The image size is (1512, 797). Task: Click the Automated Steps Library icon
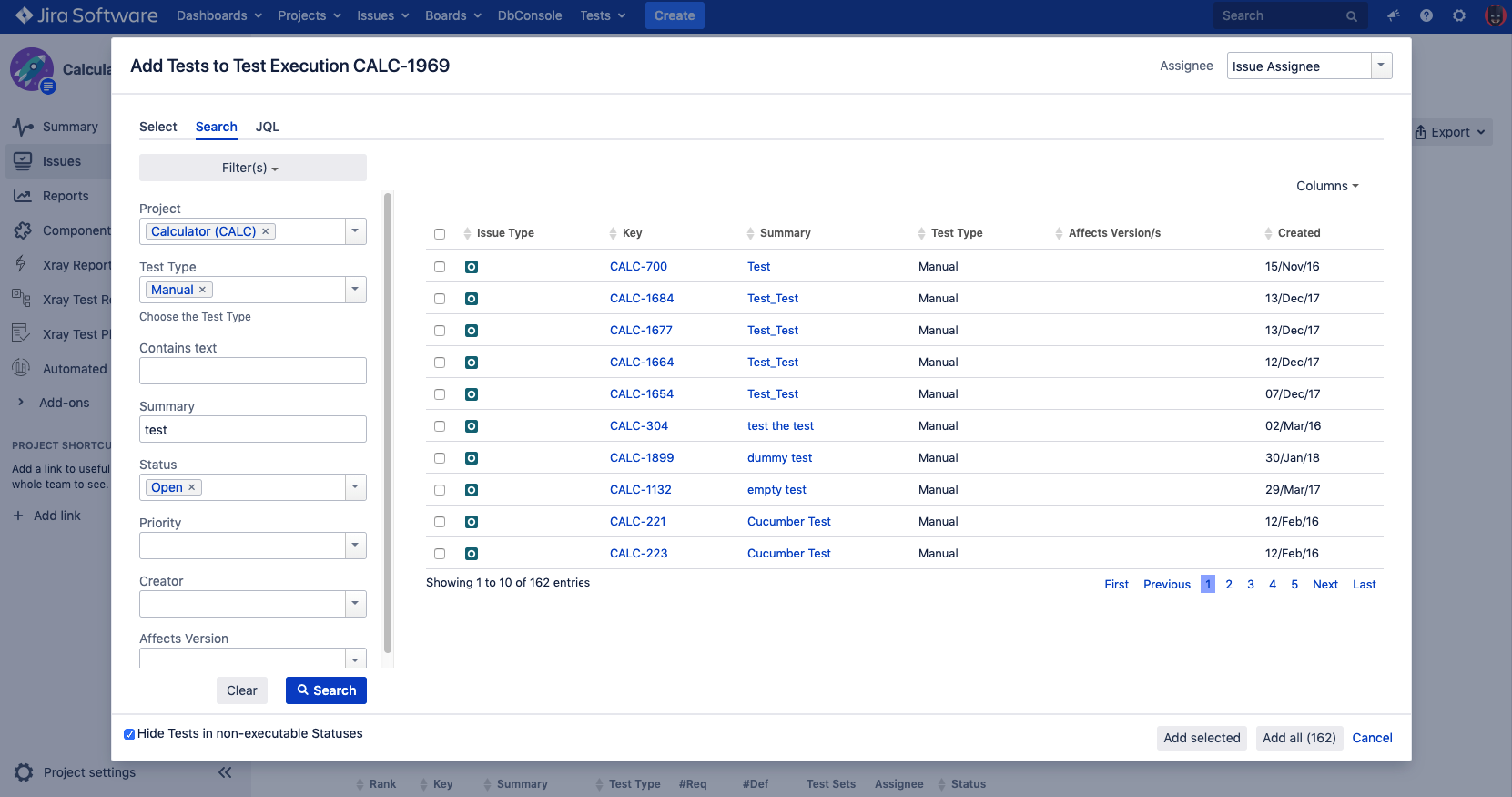click(x=21, y=368)
